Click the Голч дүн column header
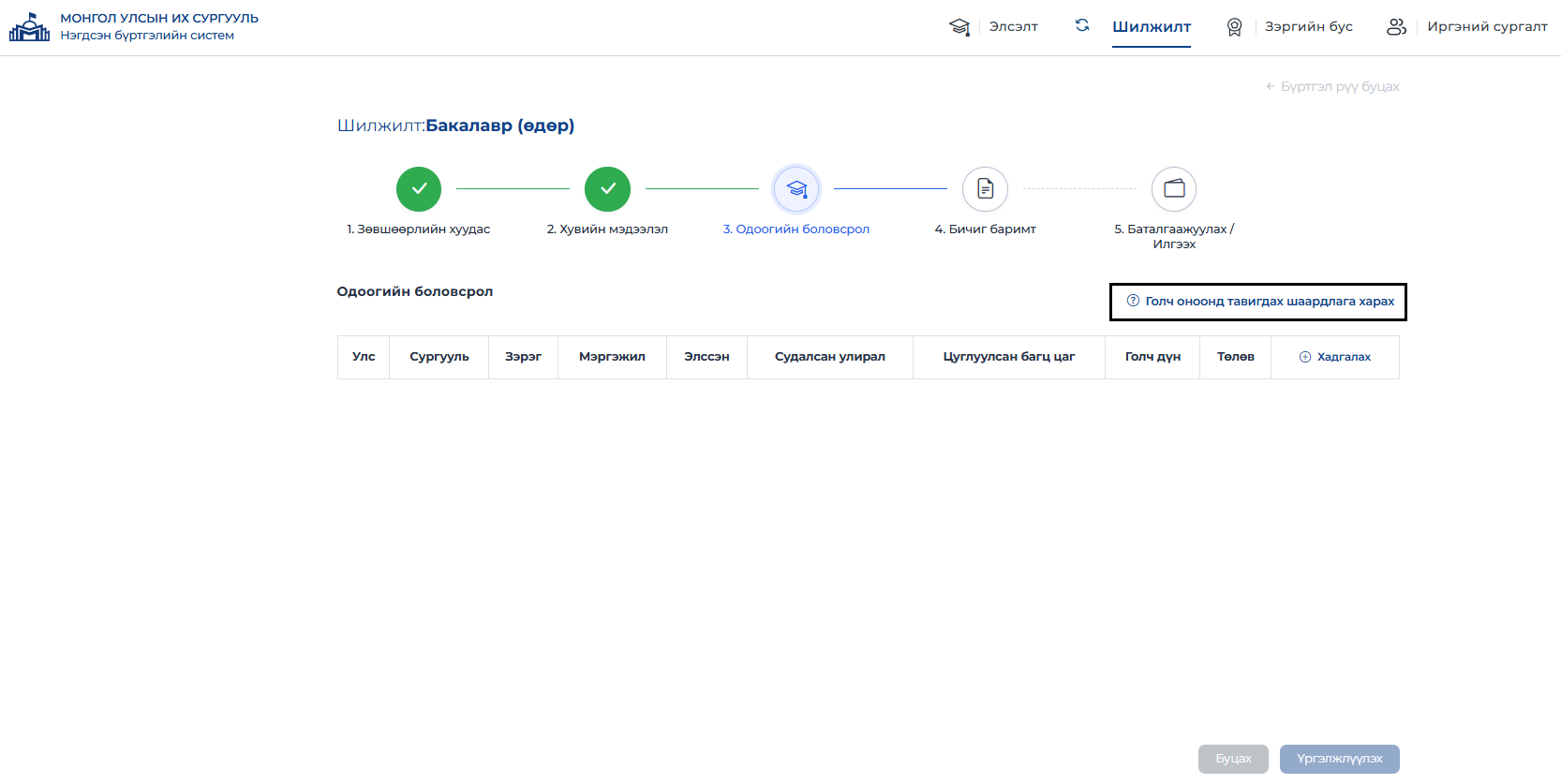This screenshot has width=1561, height=784. click(1152, 357)
